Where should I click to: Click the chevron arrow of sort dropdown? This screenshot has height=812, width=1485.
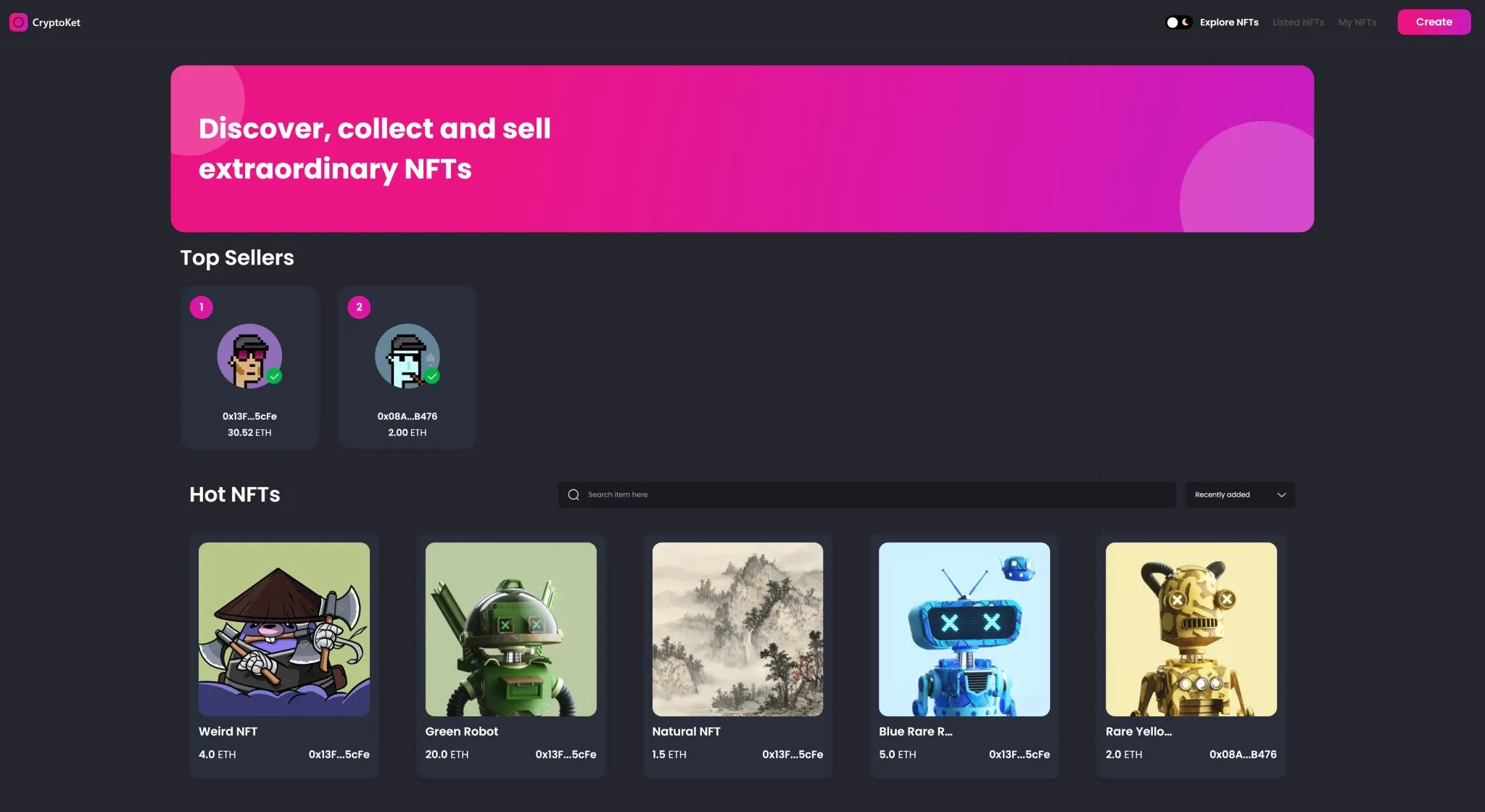pos(1281,494)
